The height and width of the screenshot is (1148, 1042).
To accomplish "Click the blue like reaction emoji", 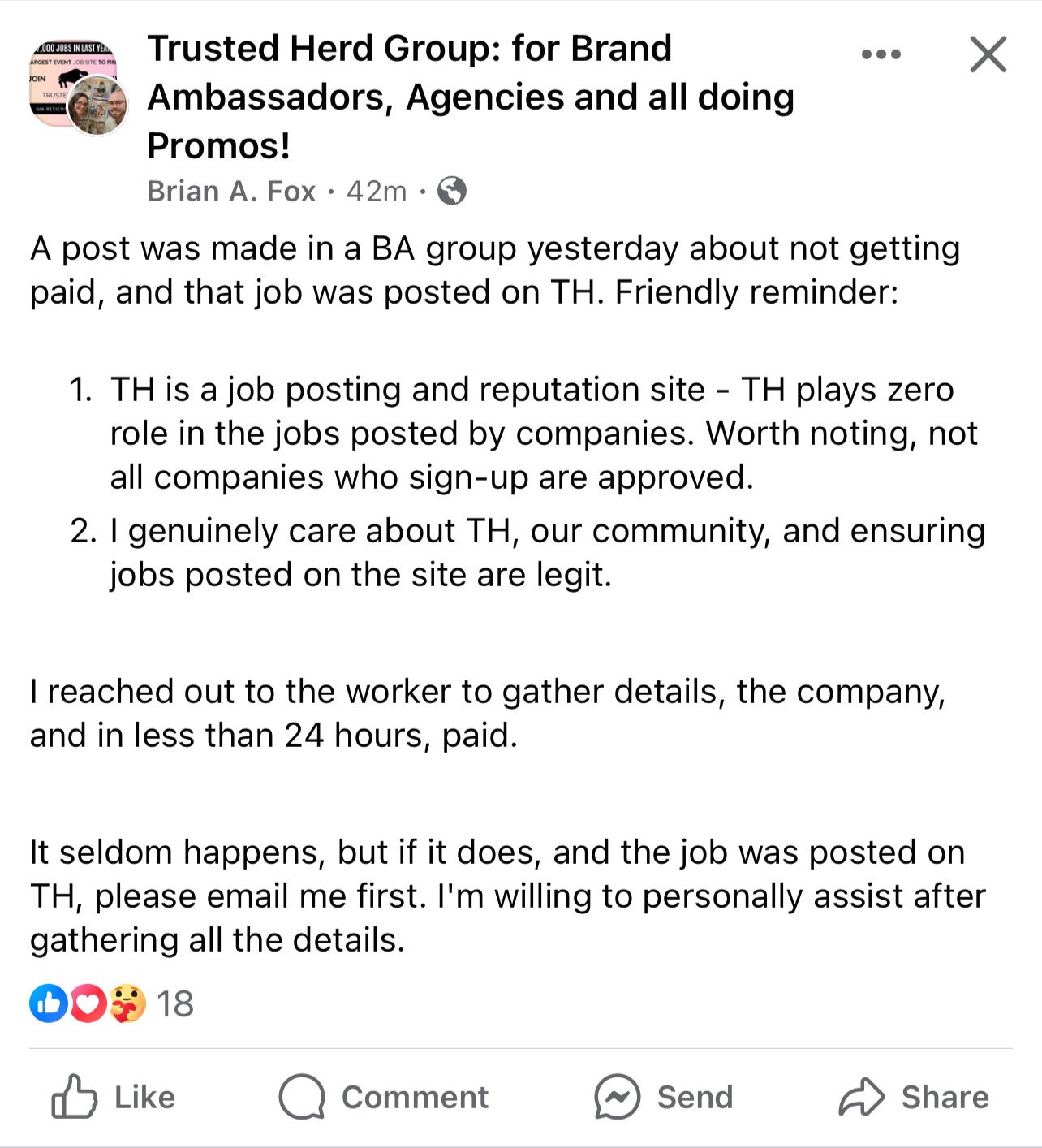I will pyautogui.click(x=49, y=1003).
